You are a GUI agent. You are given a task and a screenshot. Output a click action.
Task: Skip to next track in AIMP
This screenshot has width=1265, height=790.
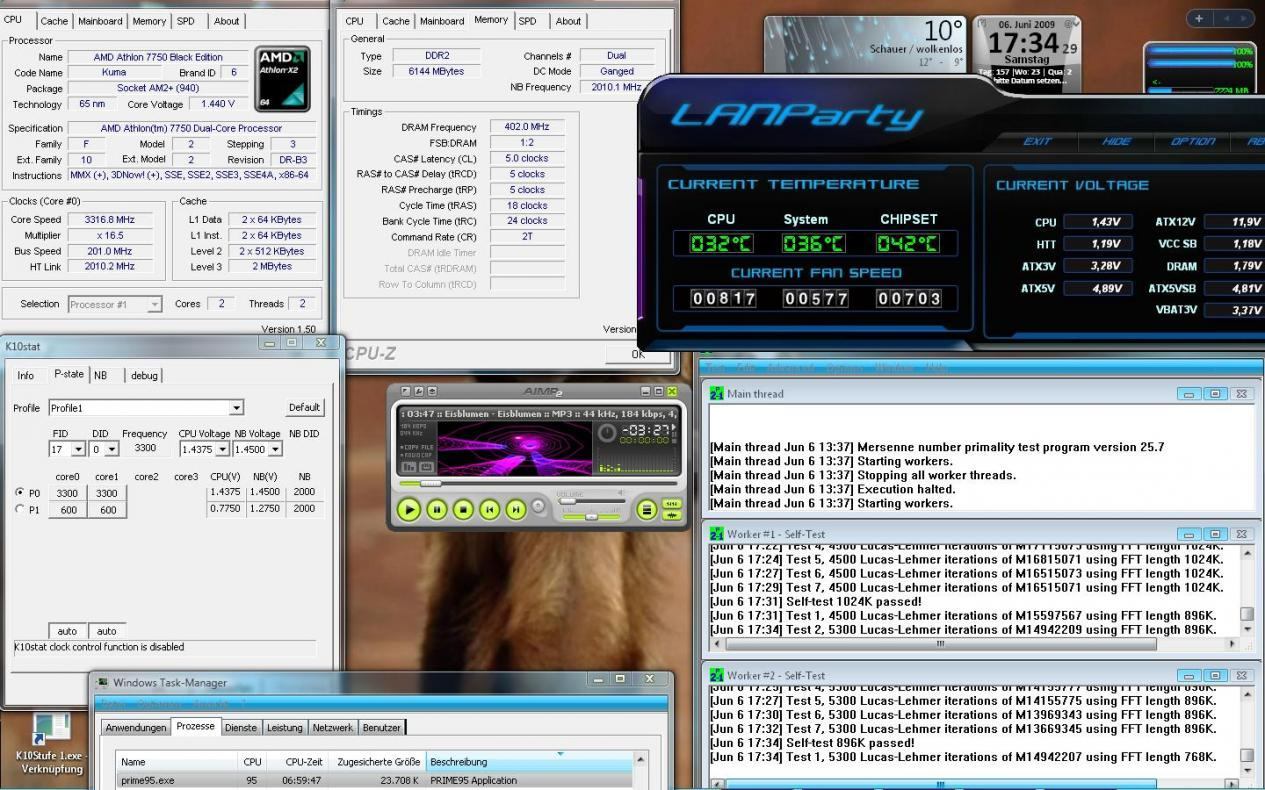[x=516, y=509]
